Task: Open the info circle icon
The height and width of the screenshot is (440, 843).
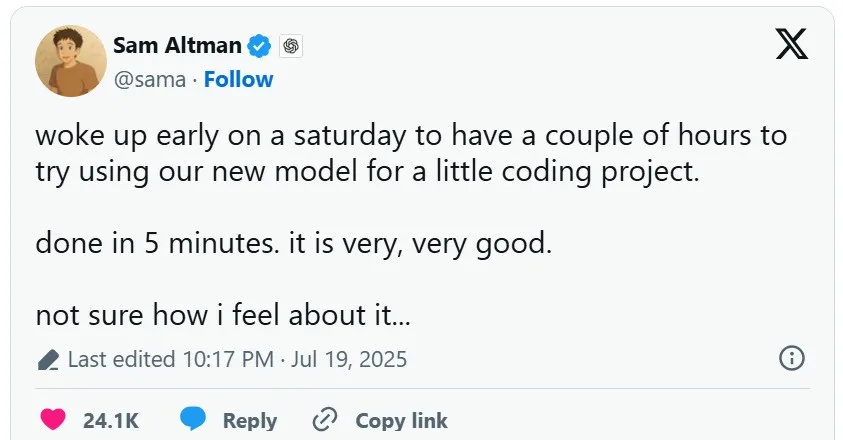Action: 791,359
